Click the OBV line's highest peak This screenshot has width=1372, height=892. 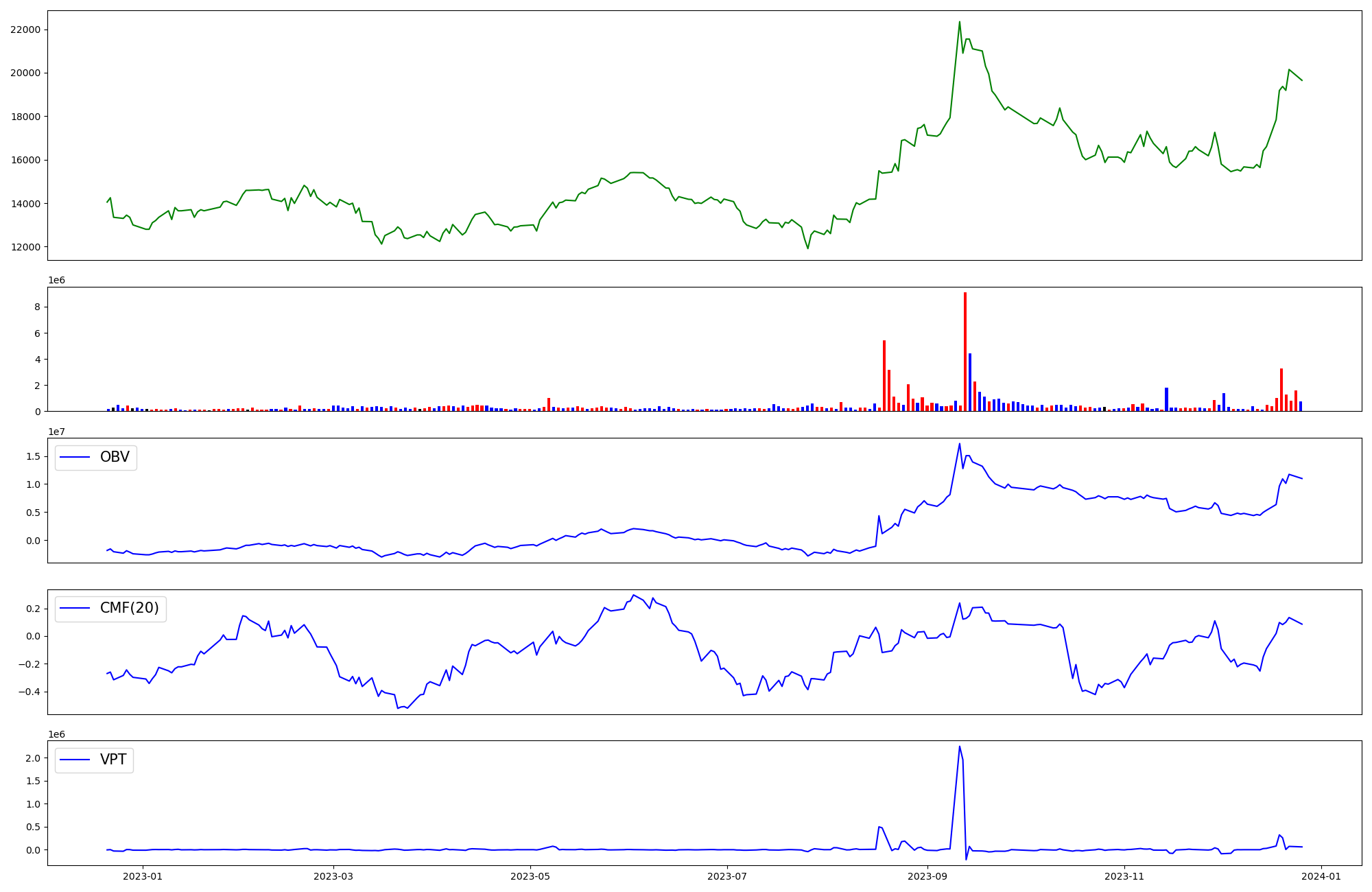click(959, 444)
